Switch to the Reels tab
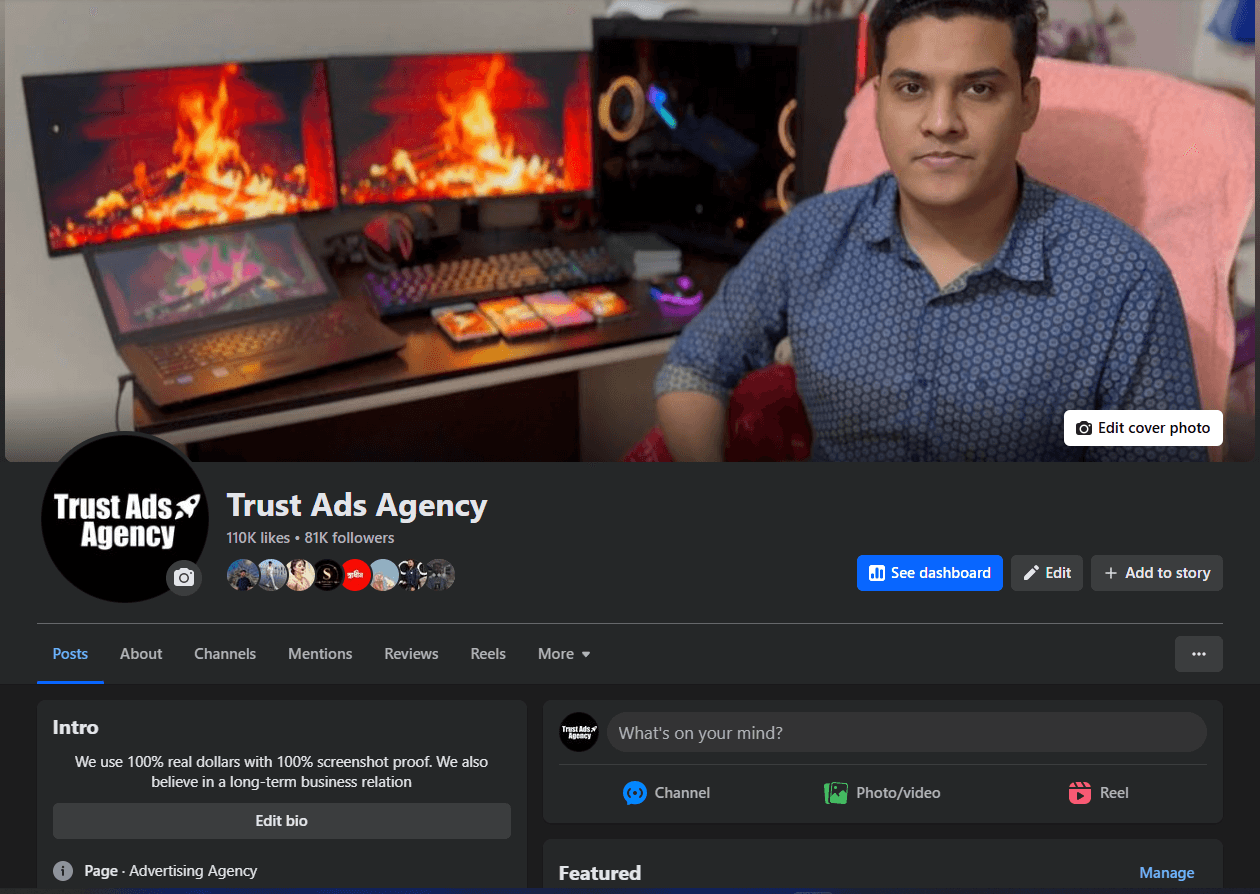The height and width of the screenshot is (894, 1260). click(x=488, y=654)
